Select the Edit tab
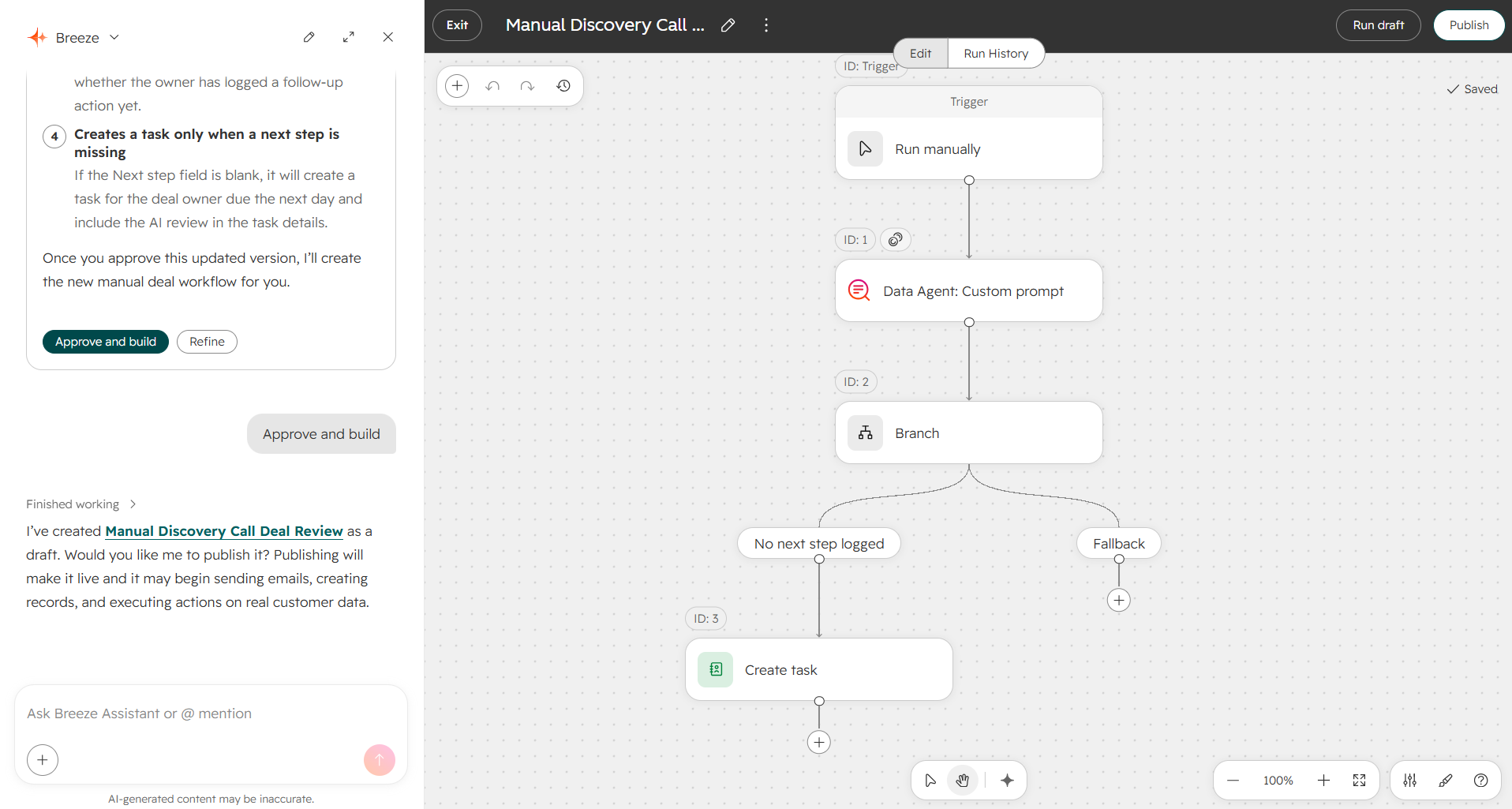This screenshot has height=809, width=1512. [x=920, y=54]
